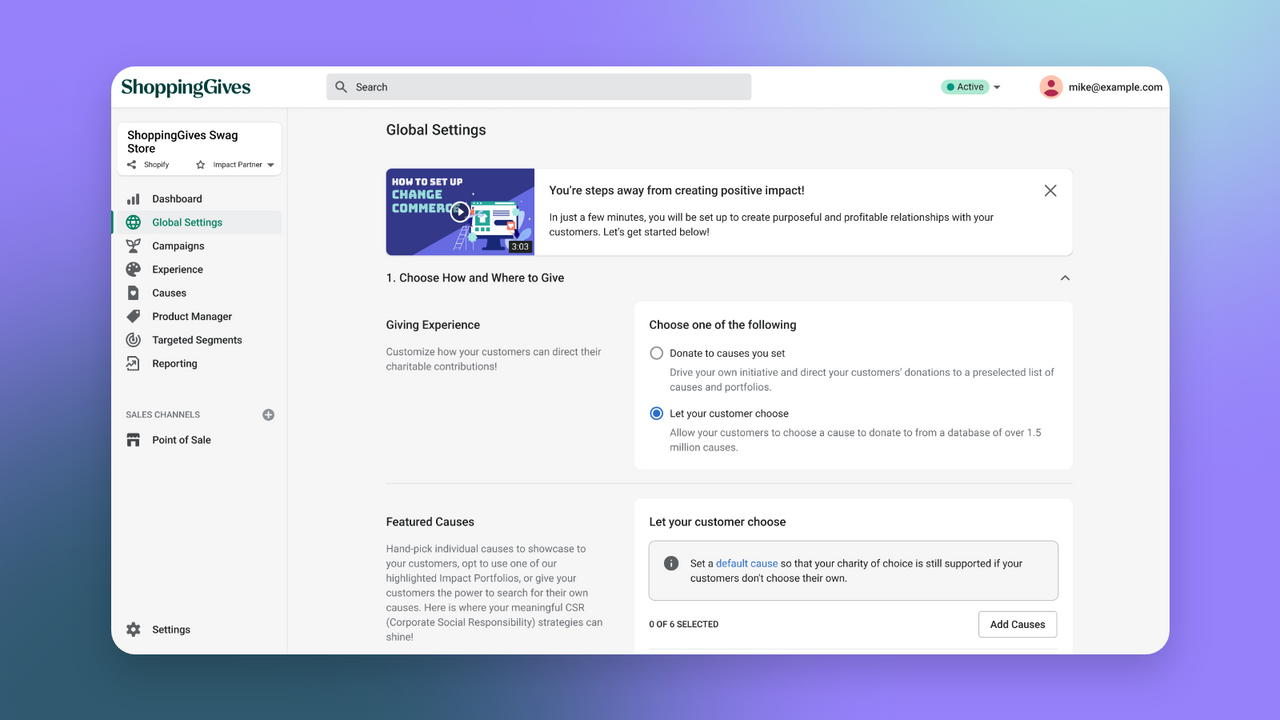This screenshot has height=720, width=1280.
Task: Click in the Search field
Action: (538, 87)
